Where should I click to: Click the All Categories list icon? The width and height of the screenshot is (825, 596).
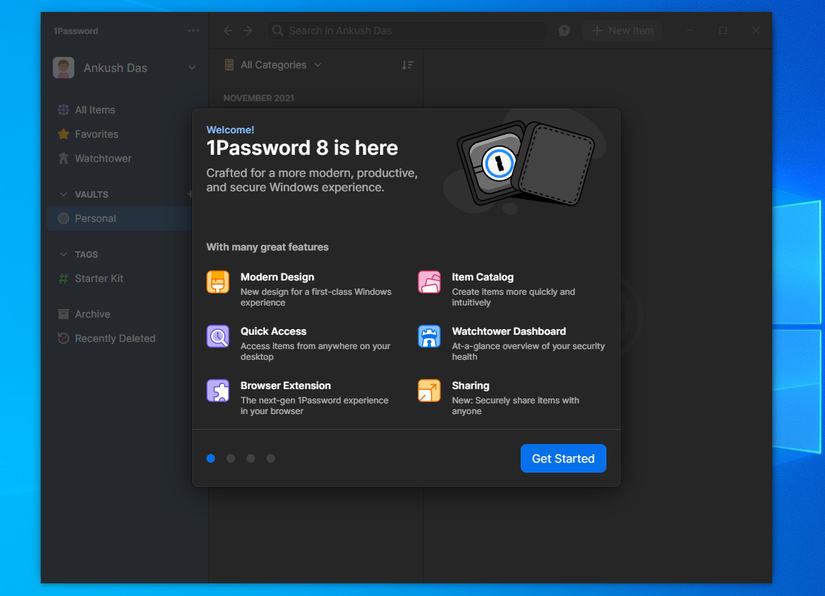coord(229,65)
